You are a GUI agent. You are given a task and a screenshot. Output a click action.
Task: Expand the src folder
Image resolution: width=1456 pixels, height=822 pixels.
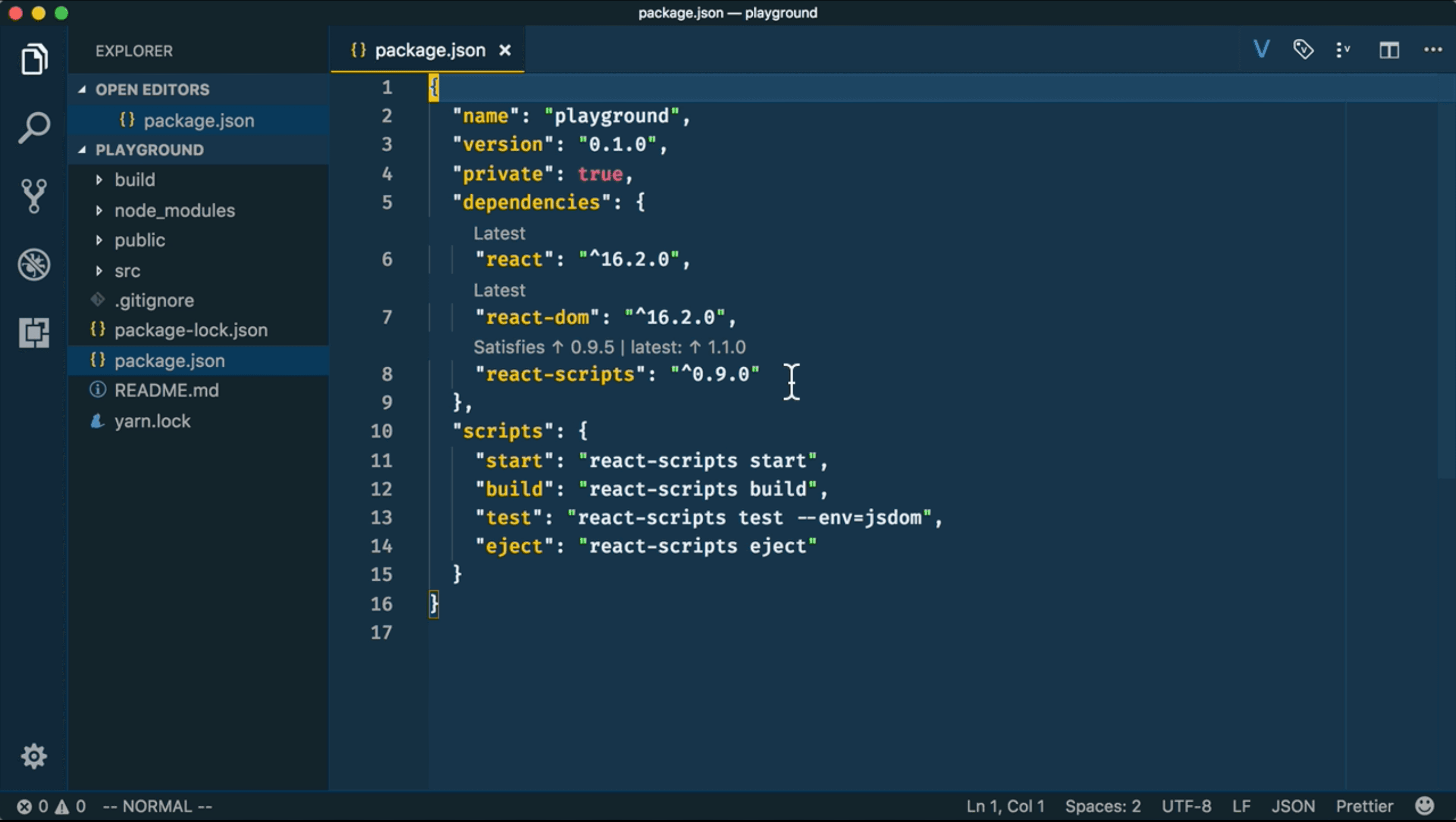pyautogui.click(x=198, y=271)
